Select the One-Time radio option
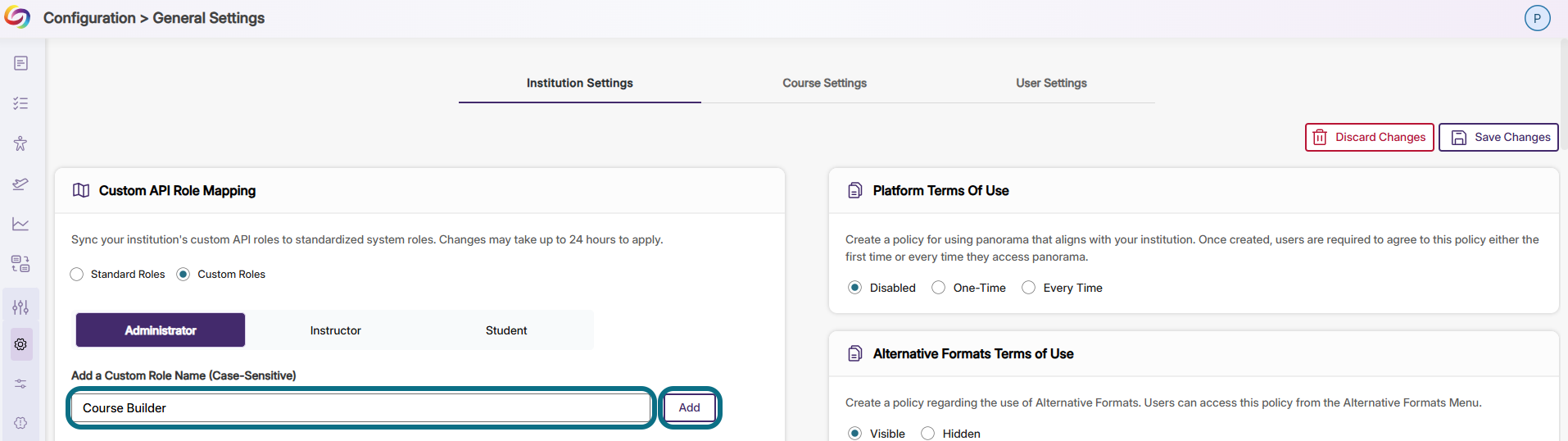 939,288
